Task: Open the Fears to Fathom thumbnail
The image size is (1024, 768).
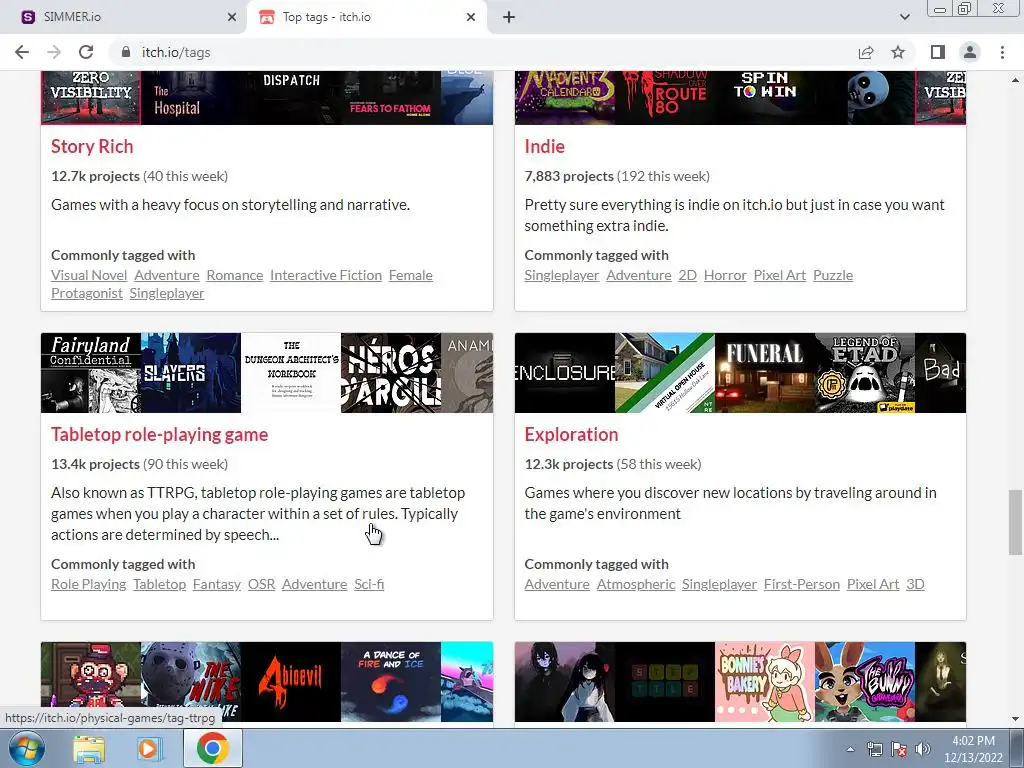Action: (x=391, y=98)
